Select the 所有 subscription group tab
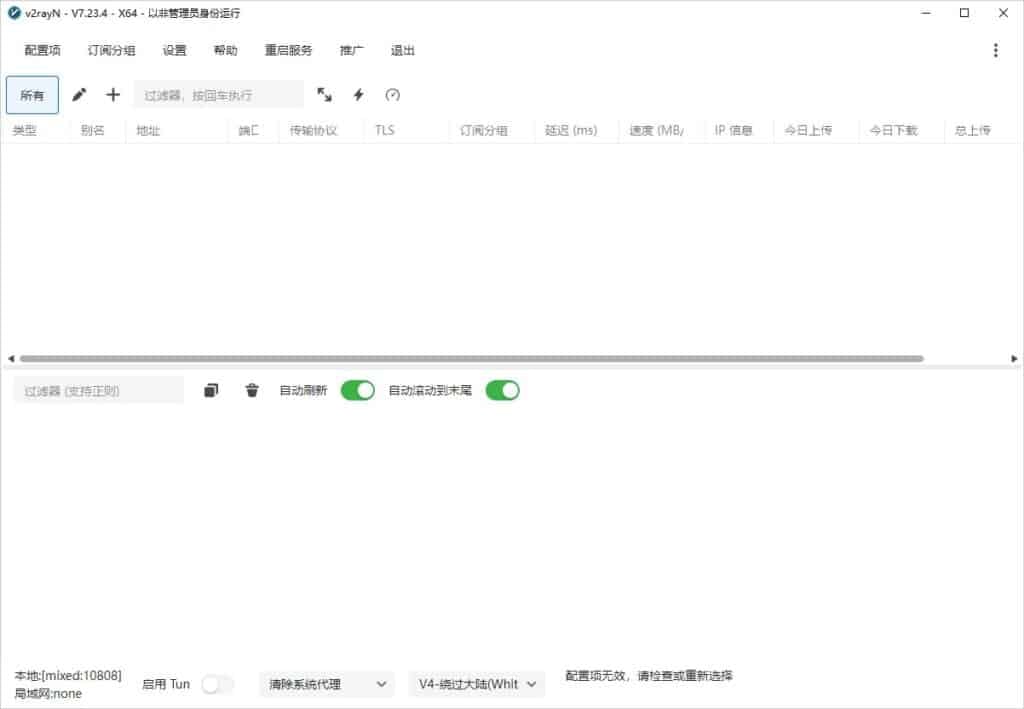1024x709 pixels. 32,95
